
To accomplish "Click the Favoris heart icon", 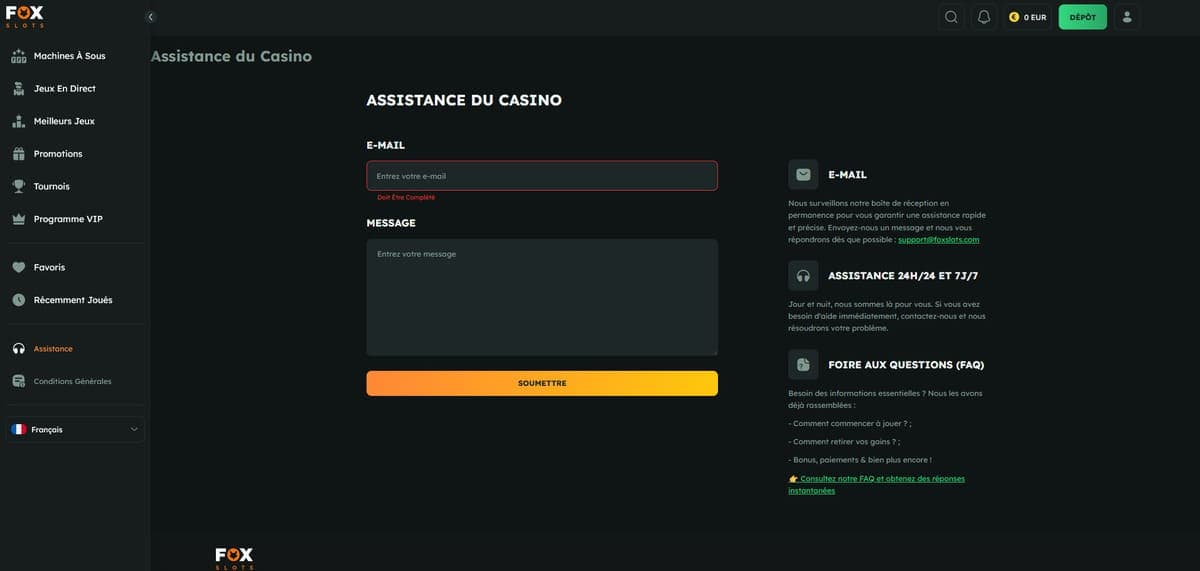I will [18, 267].
